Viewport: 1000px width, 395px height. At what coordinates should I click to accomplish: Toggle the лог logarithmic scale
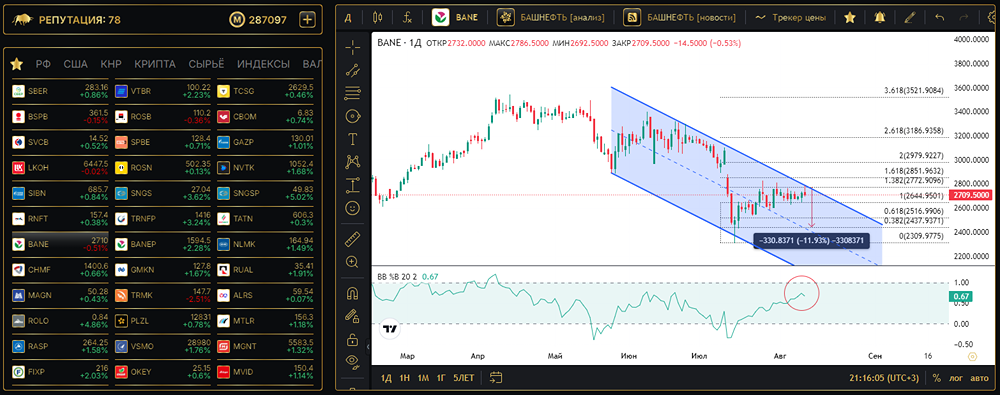956,378
